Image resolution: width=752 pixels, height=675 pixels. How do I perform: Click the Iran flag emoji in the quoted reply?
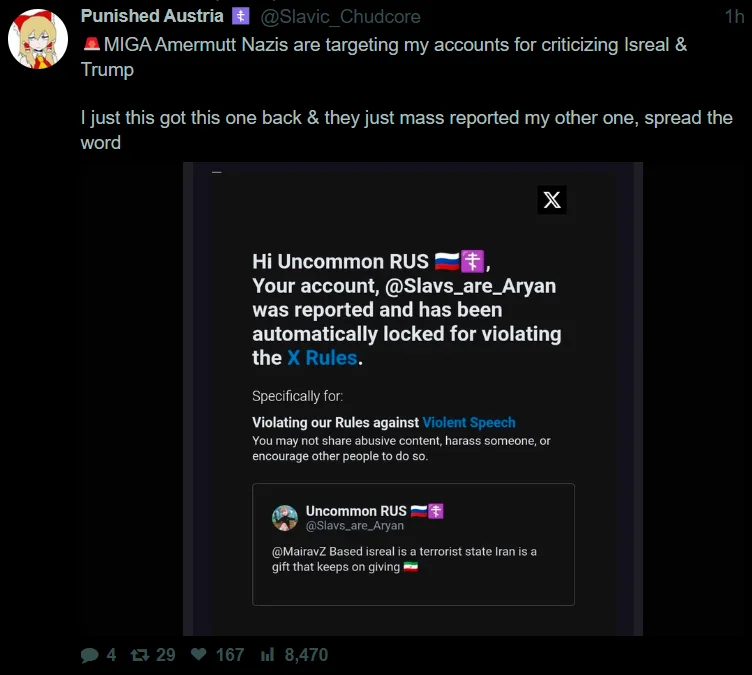[x=410, y=567]
